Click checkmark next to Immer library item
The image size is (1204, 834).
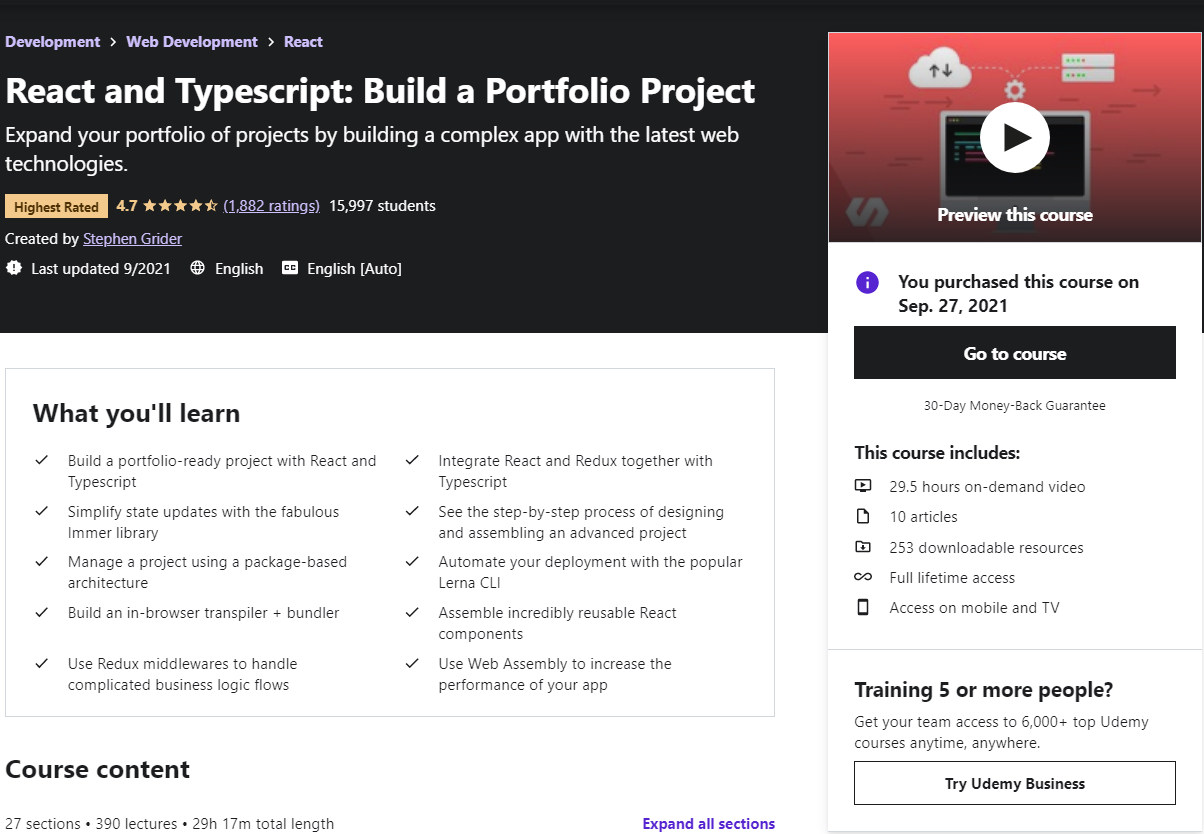pos(42,511)
